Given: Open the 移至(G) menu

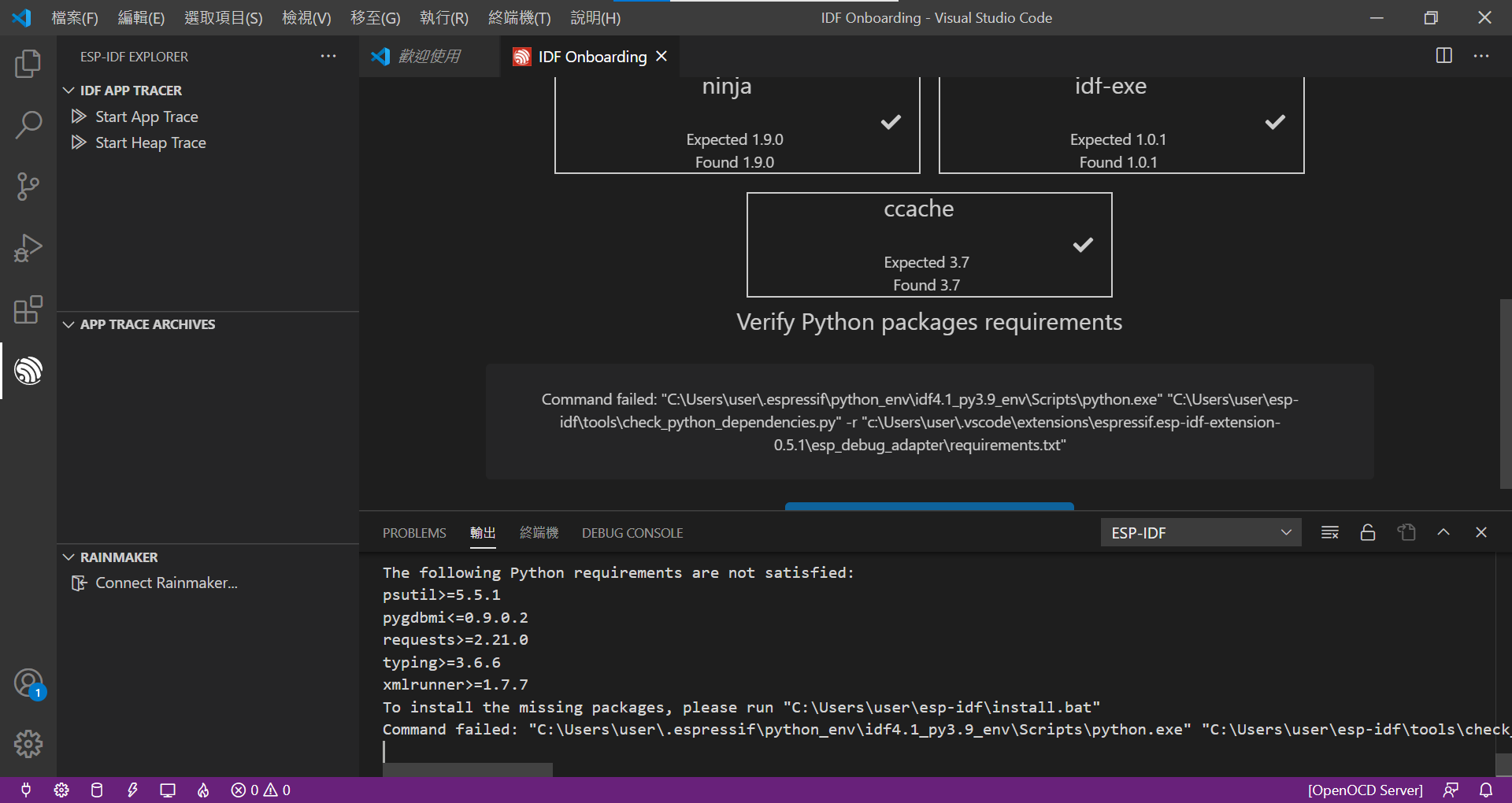Looking at the screenshot, I should [x=376, y=17].
